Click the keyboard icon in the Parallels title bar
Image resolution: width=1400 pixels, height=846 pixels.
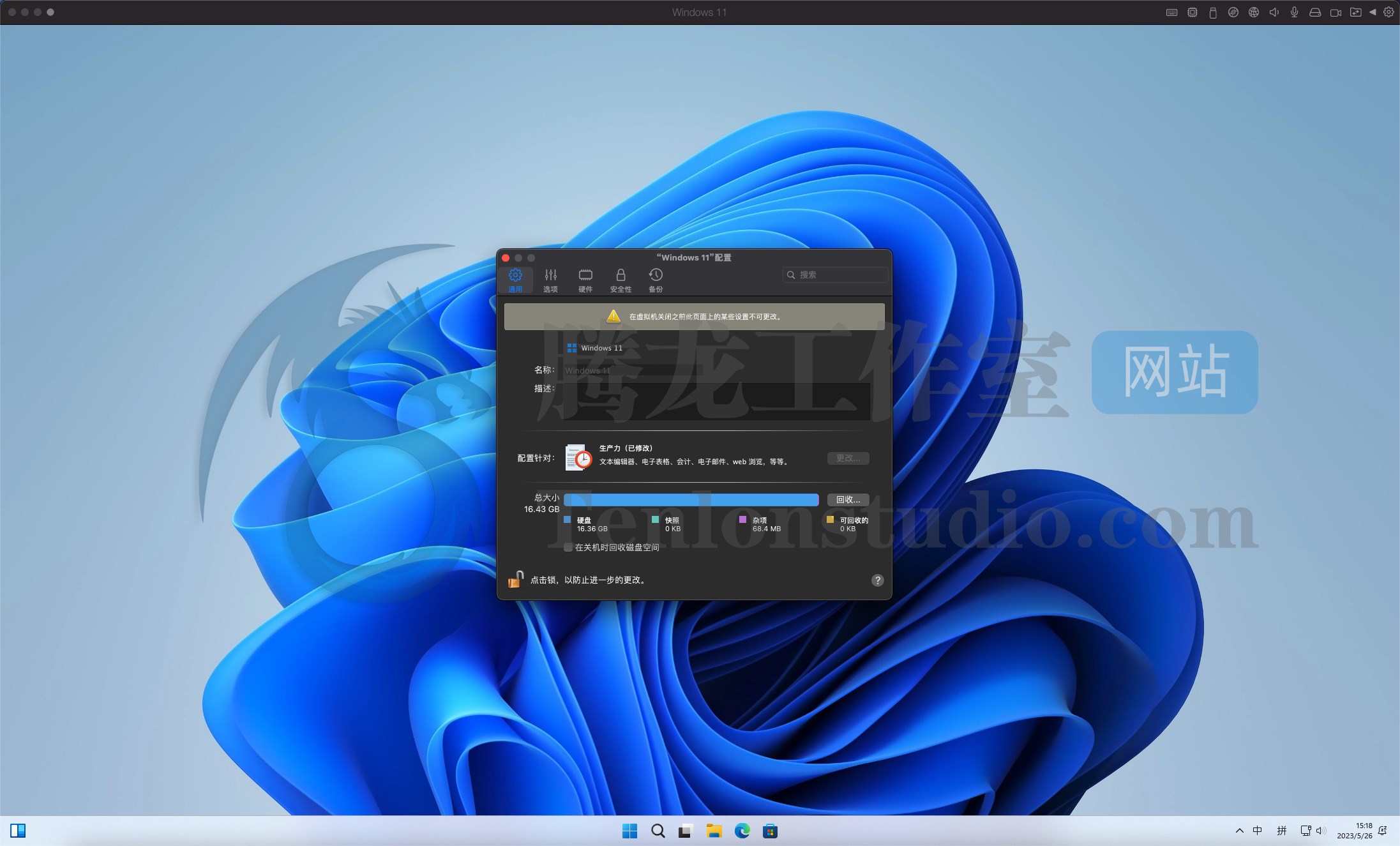(x=1171, y=12)
